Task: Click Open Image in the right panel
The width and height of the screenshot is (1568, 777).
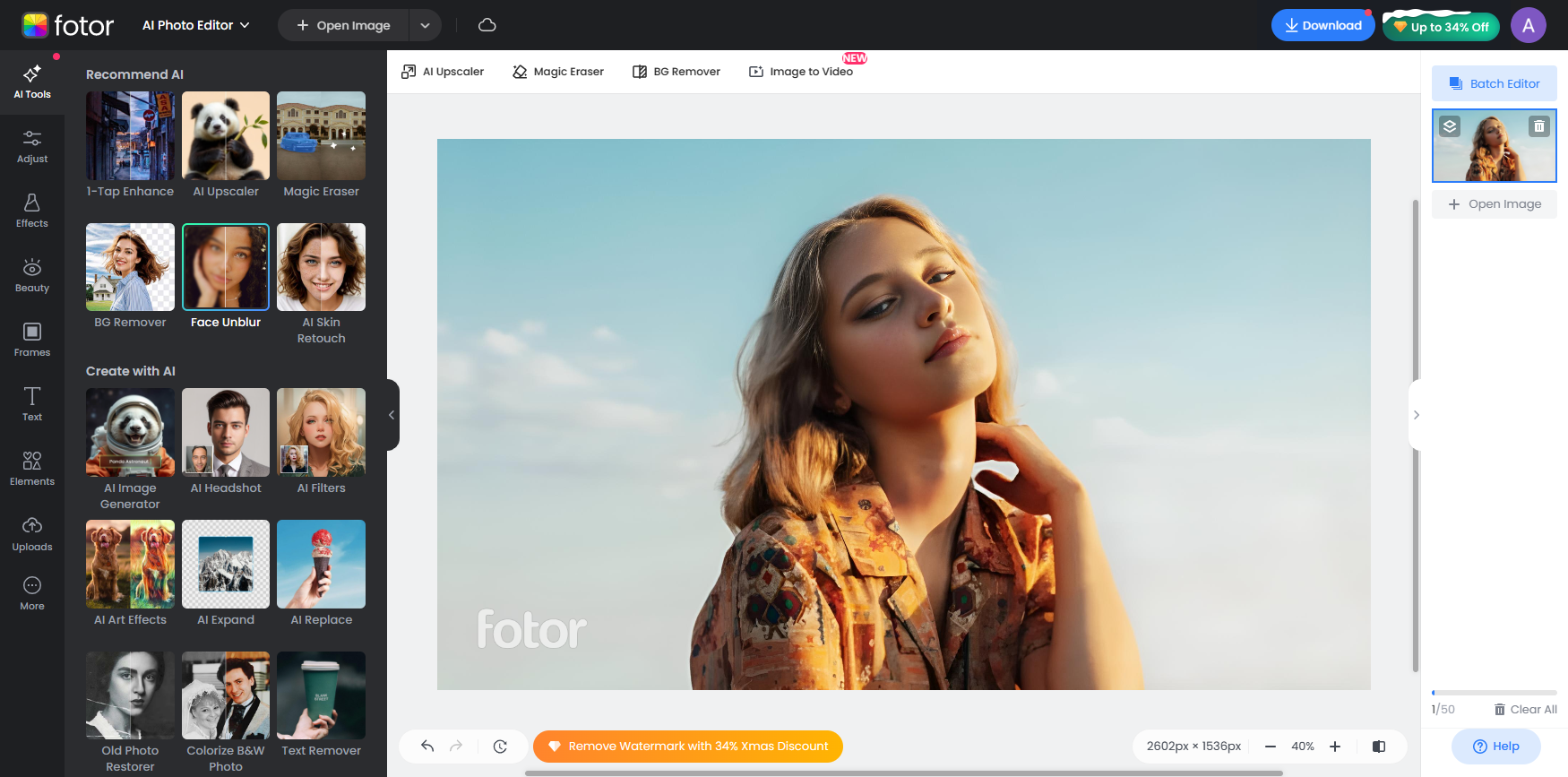Action: tap(1495, 204)
